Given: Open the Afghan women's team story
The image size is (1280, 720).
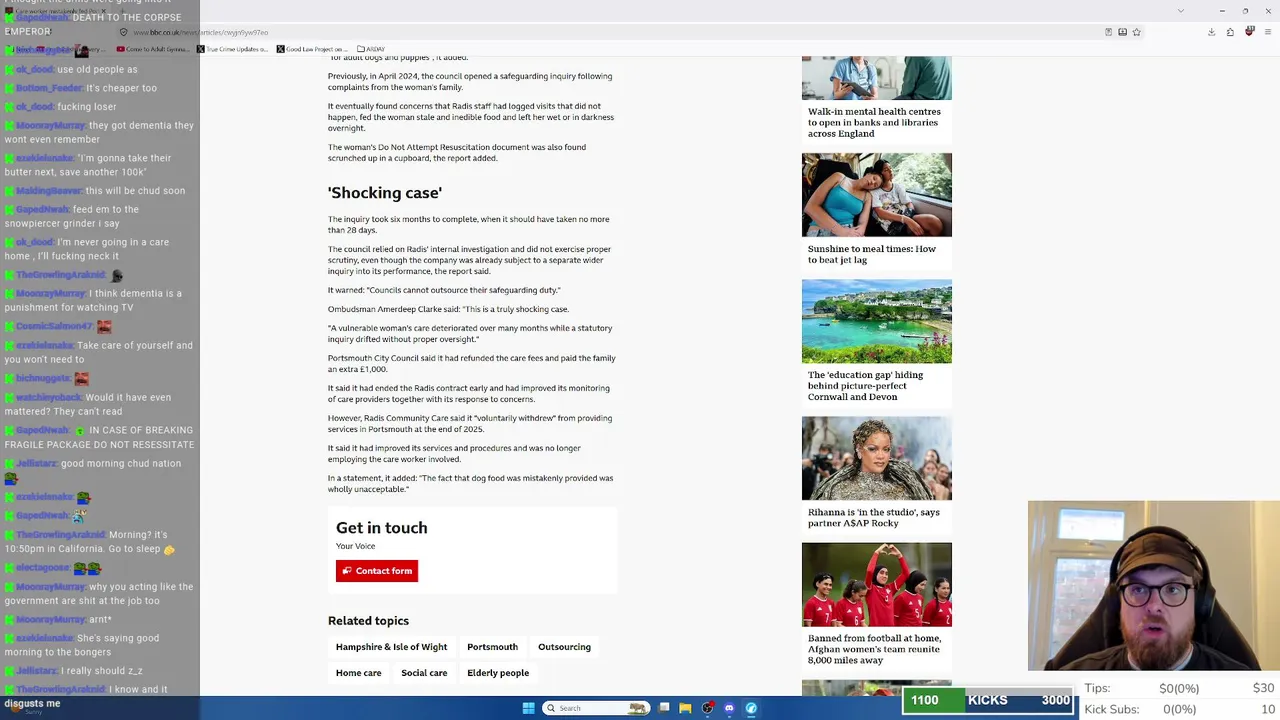Looking at the screenshot, I should 874,649.
